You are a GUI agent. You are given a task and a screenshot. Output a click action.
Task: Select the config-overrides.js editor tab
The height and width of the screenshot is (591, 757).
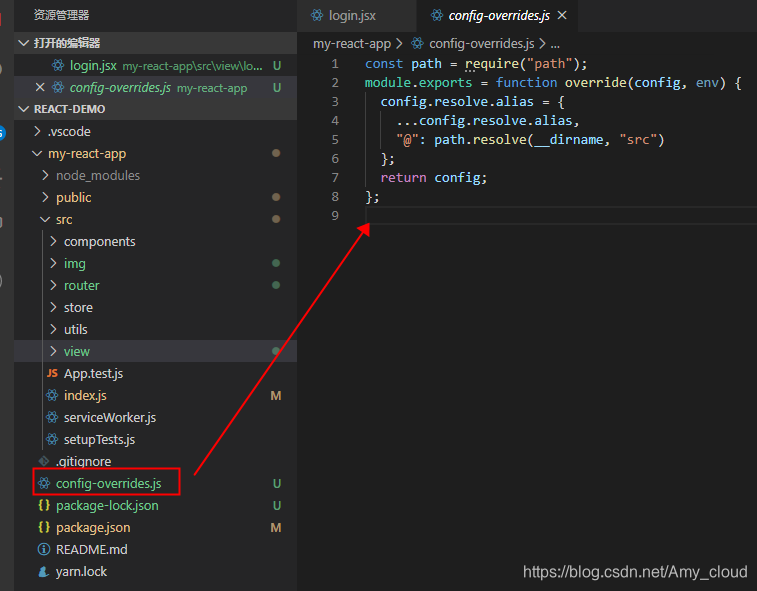[x=497, y=15]
